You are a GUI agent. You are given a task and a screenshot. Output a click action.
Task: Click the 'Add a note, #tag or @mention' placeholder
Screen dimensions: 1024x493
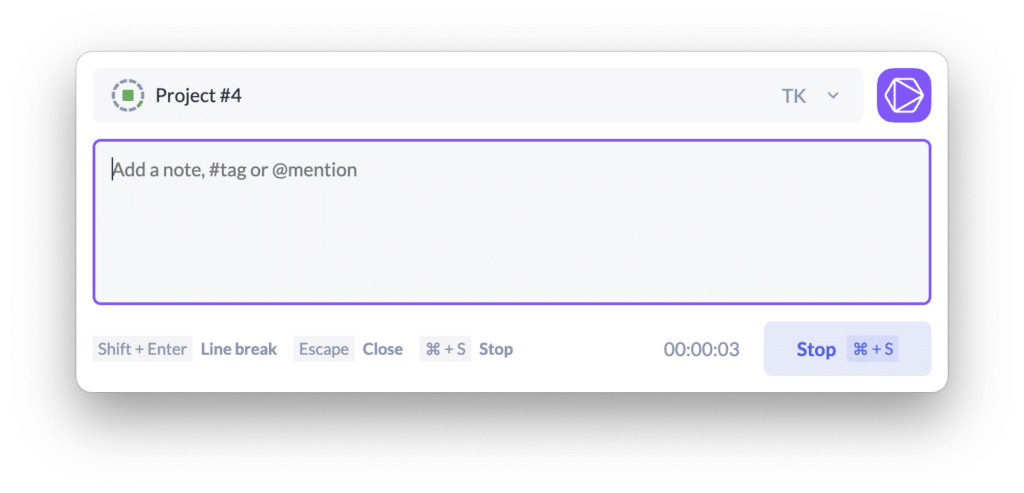pyautogui.click(x=235, y=170)
